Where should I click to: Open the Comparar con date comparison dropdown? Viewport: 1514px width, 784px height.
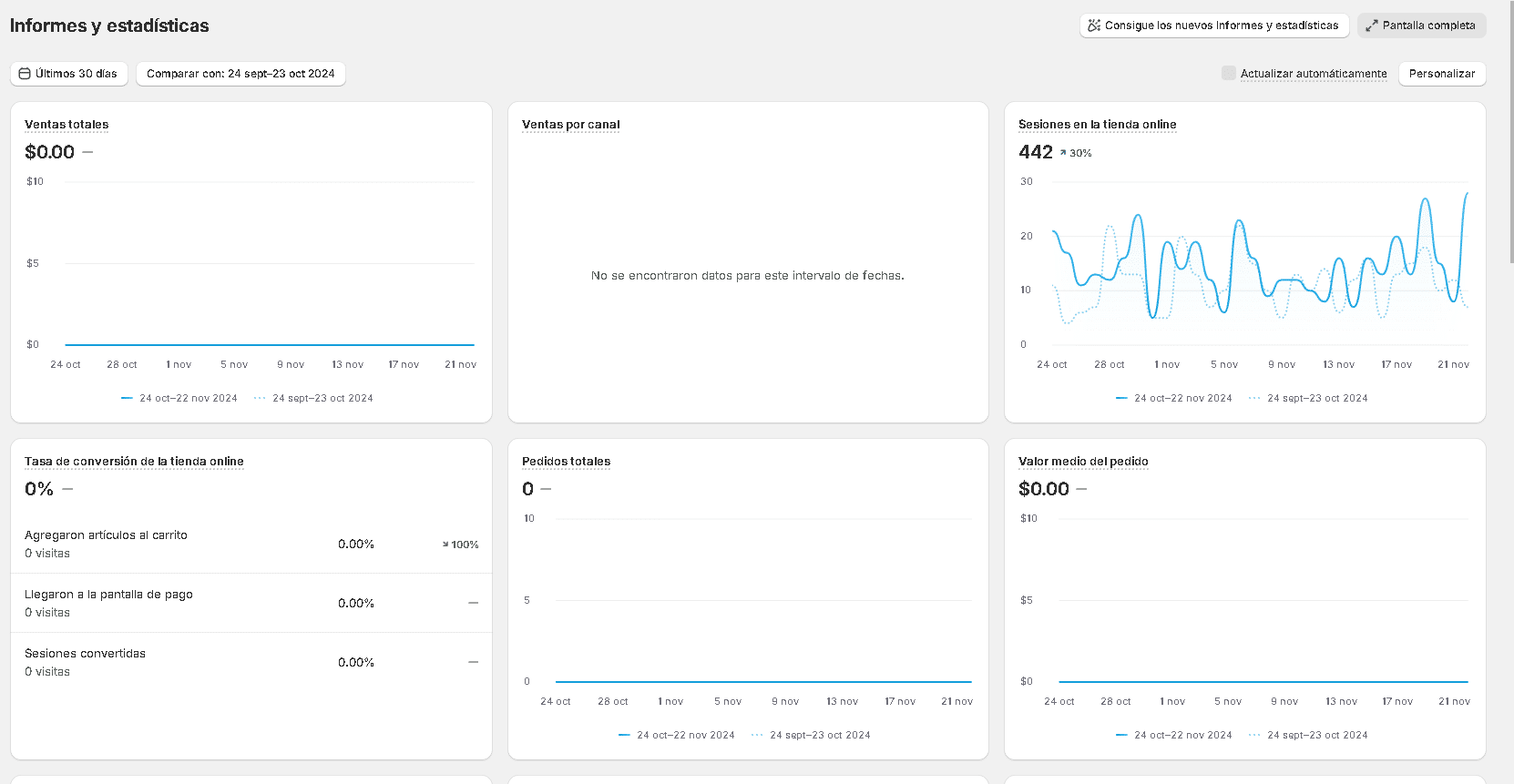tap(240, 74)
